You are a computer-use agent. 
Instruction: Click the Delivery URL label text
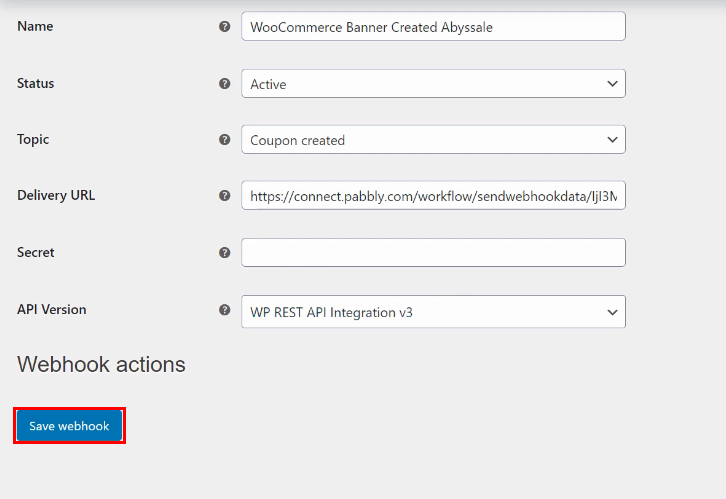[x=55, y=195]
